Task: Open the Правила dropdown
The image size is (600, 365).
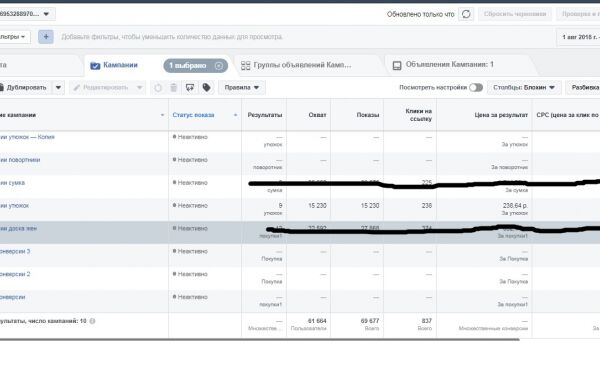Action: pyautogui.click(x=242, y=88)
